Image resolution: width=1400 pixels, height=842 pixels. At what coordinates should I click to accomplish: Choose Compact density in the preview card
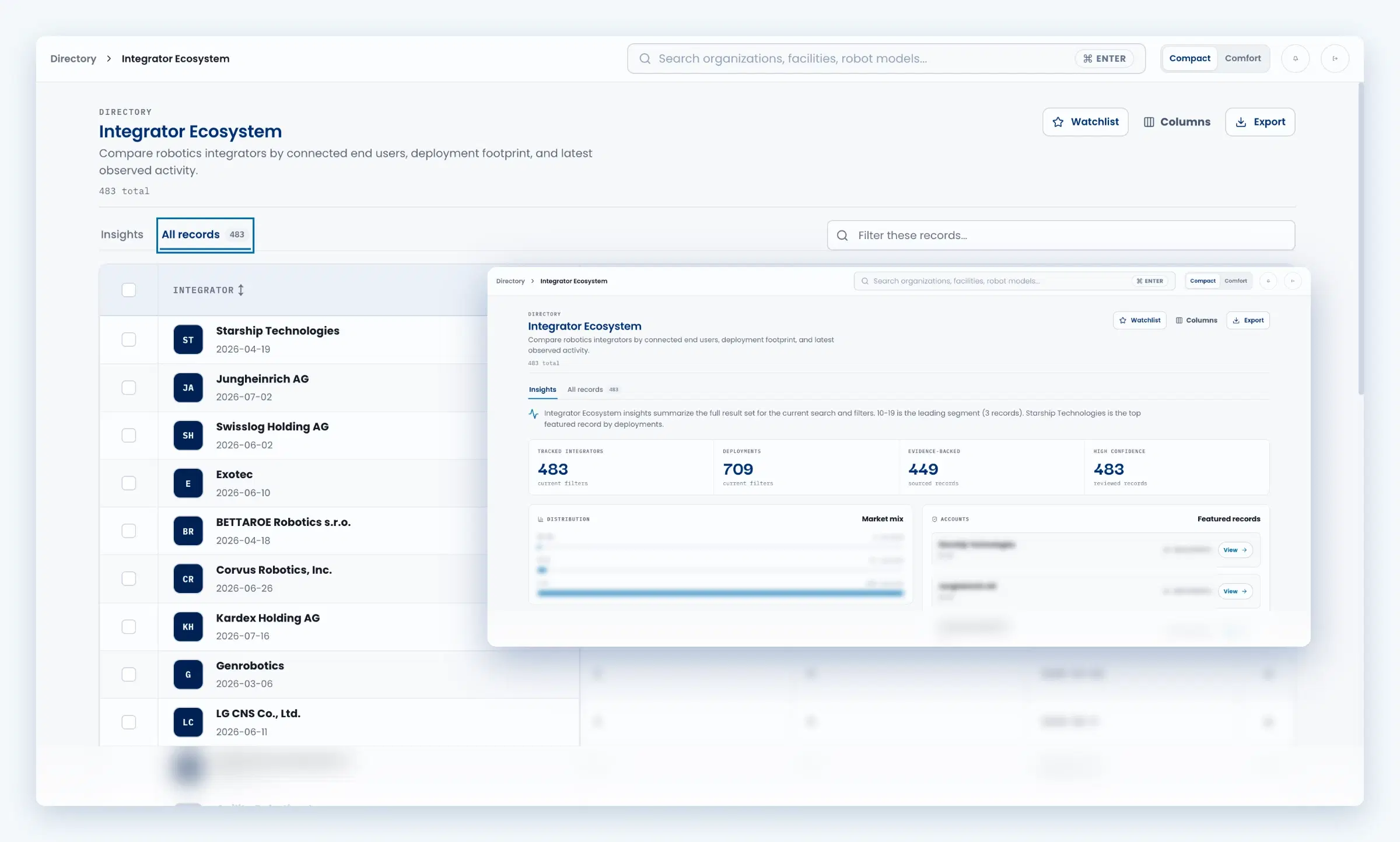(x=1203, y=281)
